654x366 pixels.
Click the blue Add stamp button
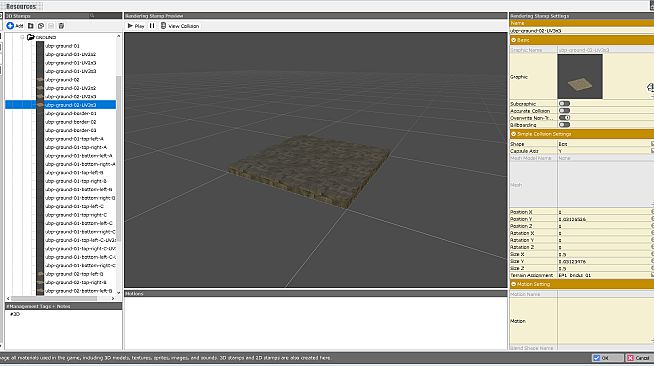point(15,26)
